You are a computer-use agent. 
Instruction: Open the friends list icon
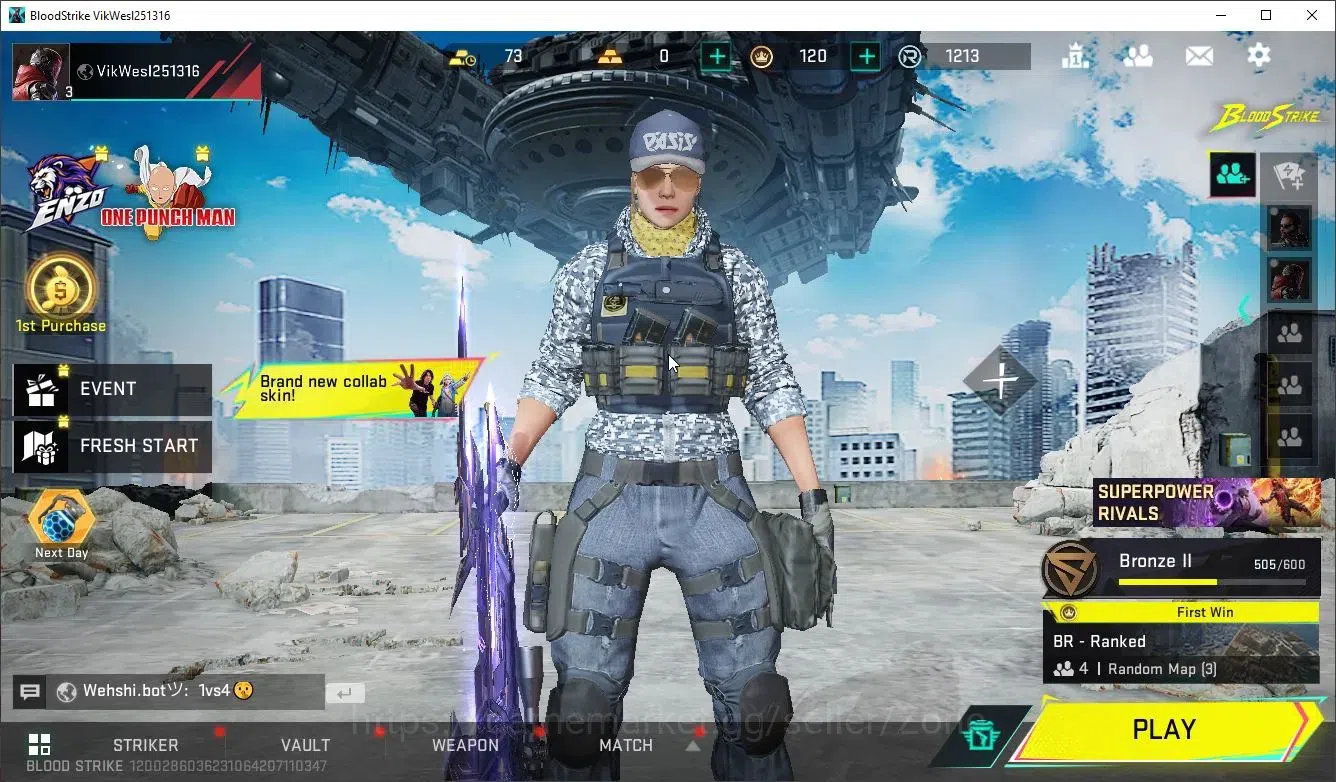1138,56
